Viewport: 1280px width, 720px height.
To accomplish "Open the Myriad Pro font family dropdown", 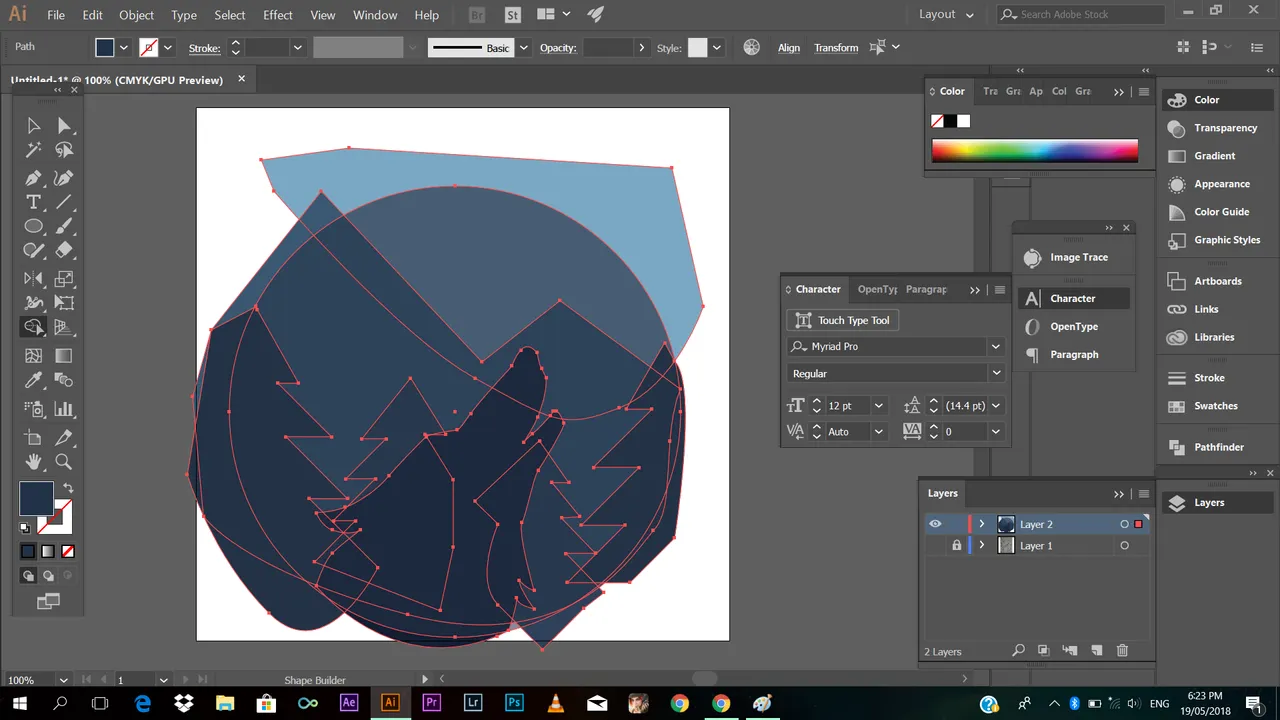I will click(x=995, y=346).
